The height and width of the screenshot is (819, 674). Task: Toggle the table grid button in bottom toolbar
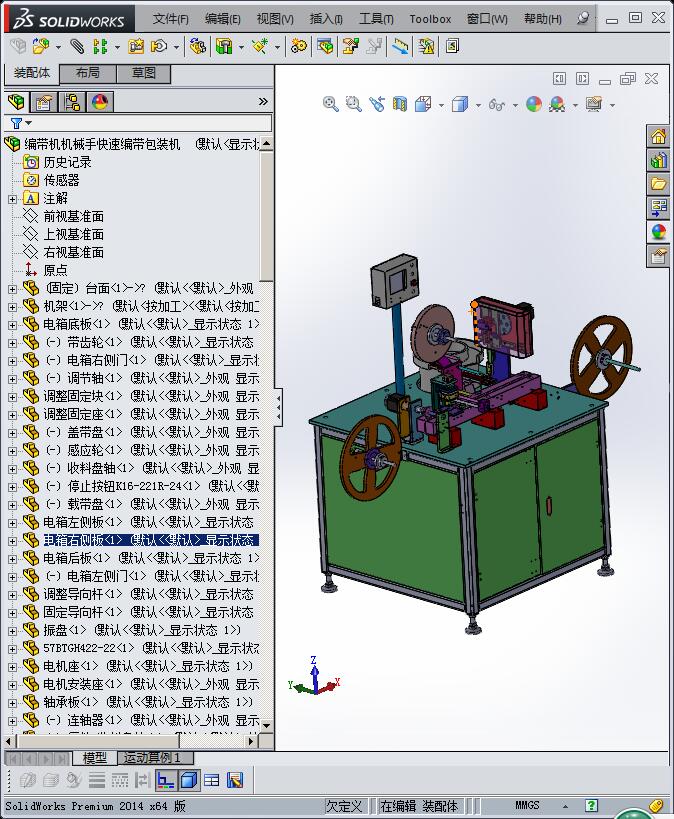click(212, 780)
